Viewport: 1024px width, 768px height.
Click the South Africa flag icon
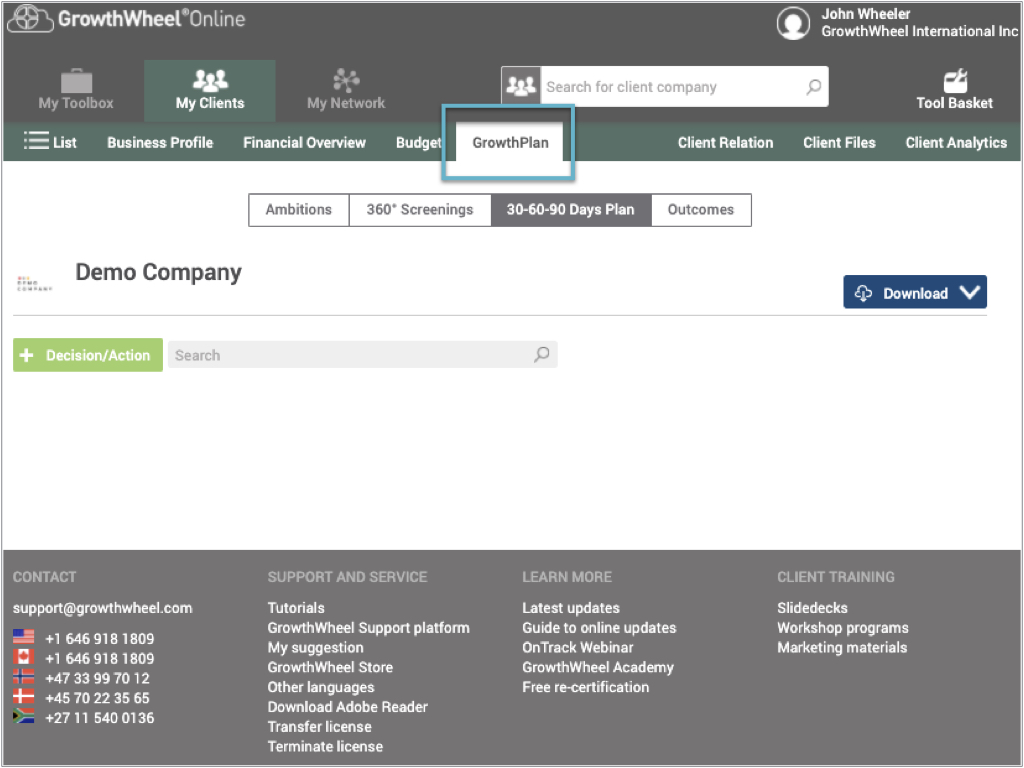coord(24,716)
